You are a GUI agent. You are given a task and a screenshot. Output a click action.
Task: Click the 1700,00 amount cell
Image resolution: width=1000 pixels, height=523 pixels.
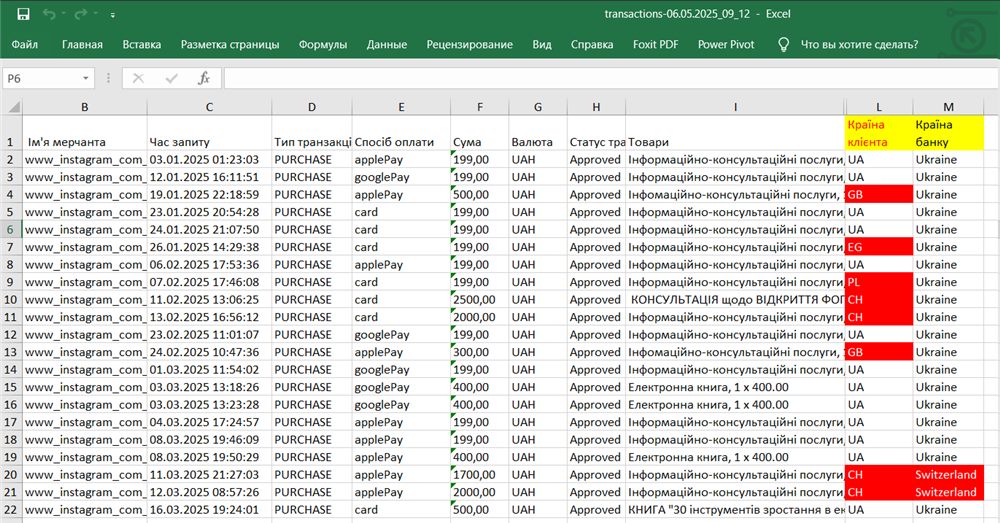[x=480, y=475]
